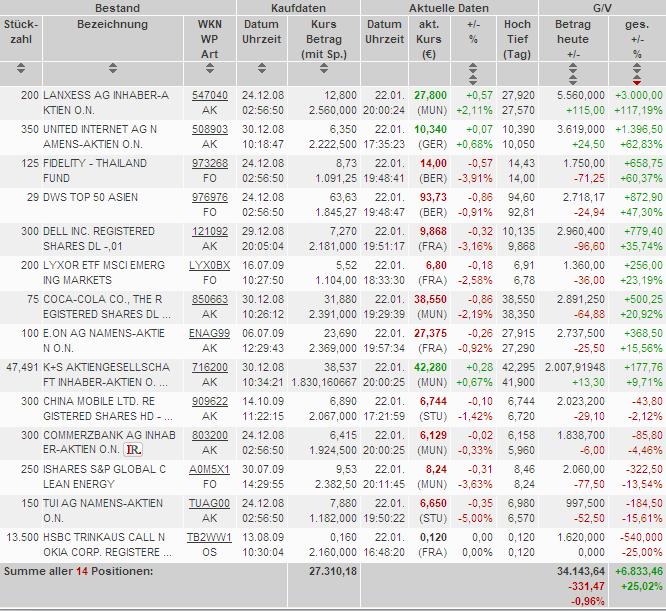Click the current price 10,340 of United Internet
Image resolution: width=666 pixels, height=611 pixels.
pyautogui.click(x=430, y=129)
